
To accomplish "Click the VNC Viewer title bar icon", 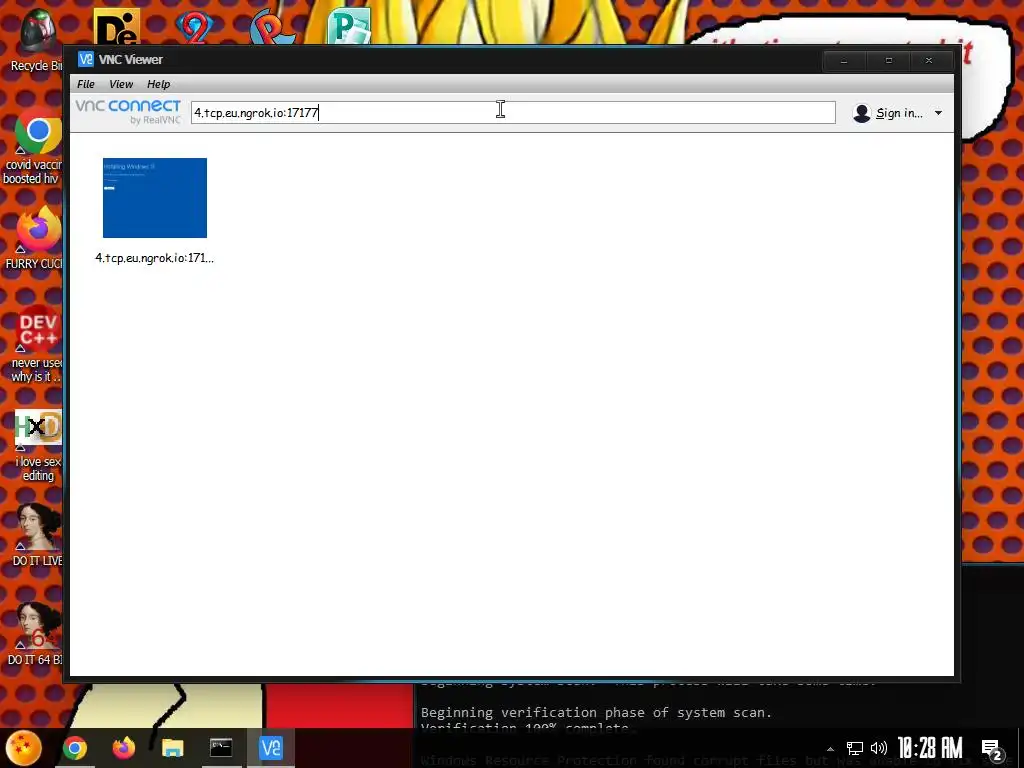I will (86, 59).
